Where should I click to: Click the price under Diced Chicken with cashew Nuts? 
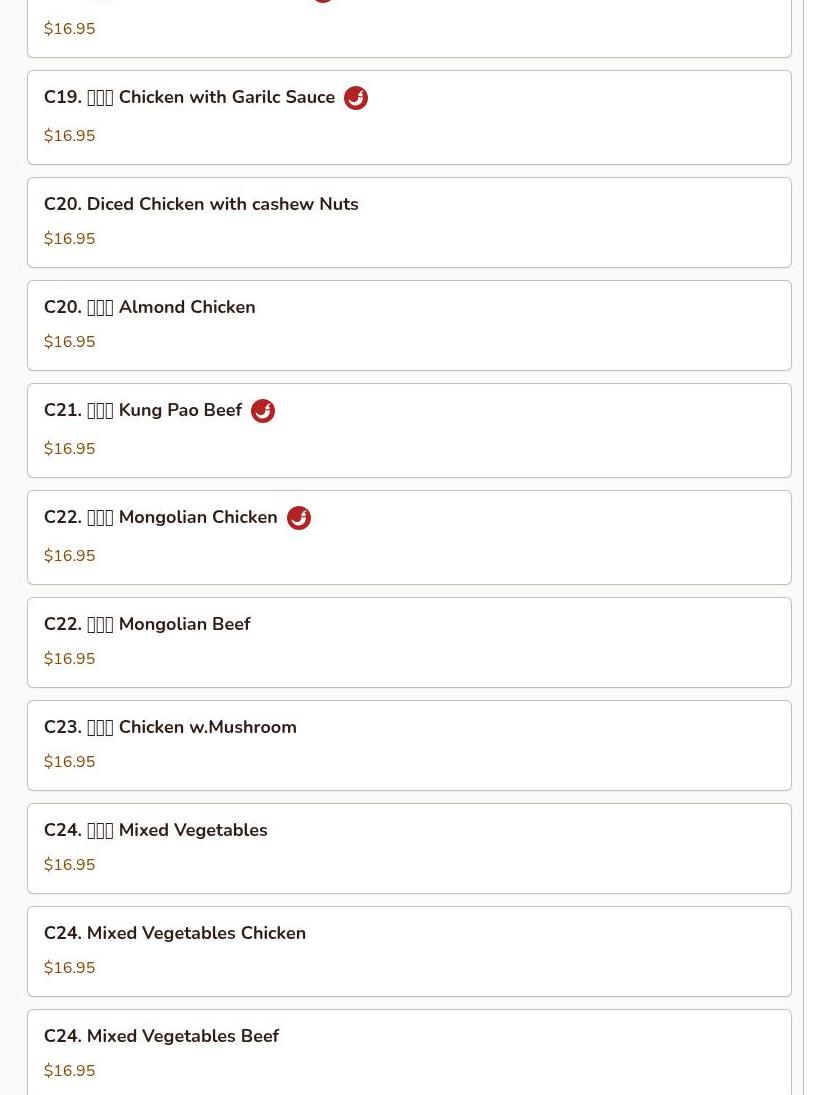click(69, 238)
